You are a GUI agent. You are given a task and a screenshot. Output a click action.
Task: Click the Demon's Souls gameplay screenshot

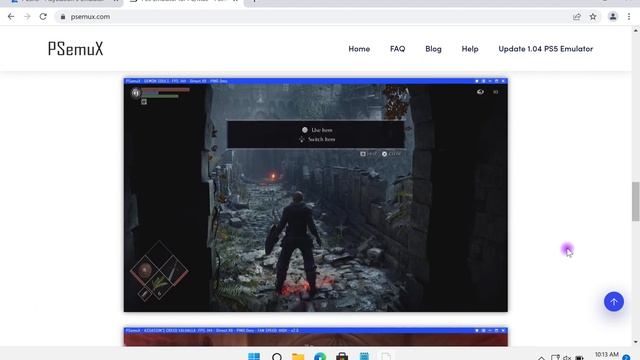(x=316, y=195)
